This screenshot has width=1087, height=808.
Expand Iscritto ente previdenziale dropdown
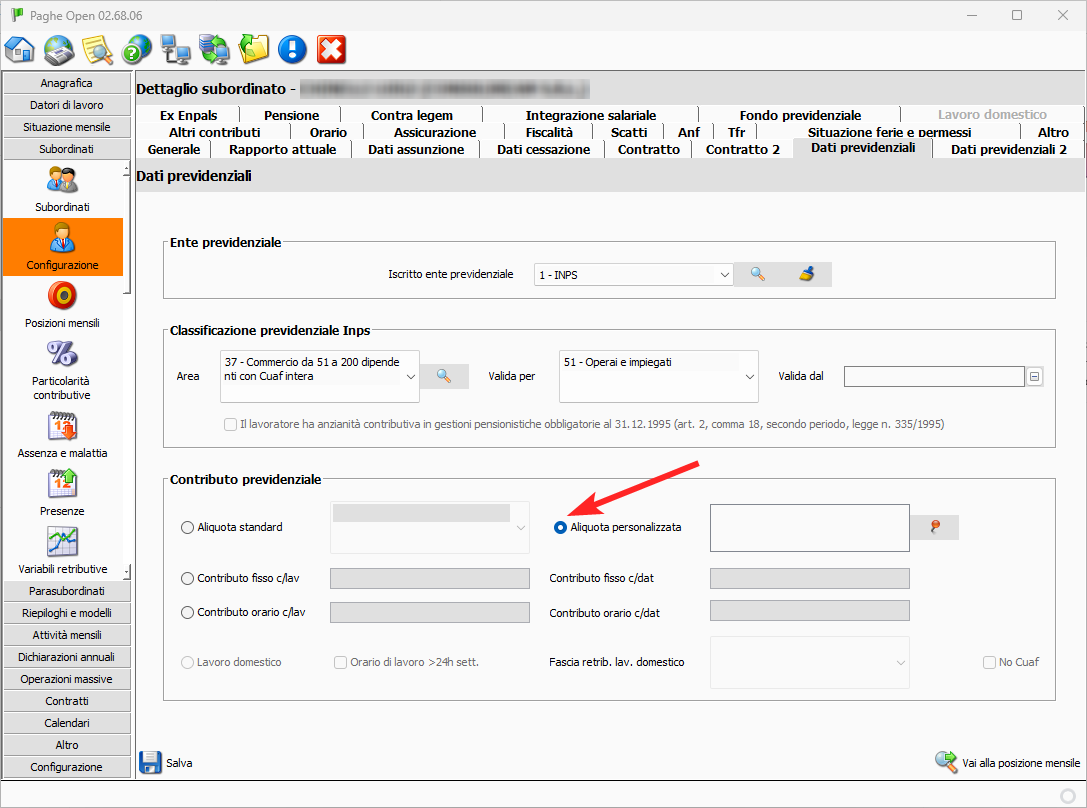[x=725, y=275]
